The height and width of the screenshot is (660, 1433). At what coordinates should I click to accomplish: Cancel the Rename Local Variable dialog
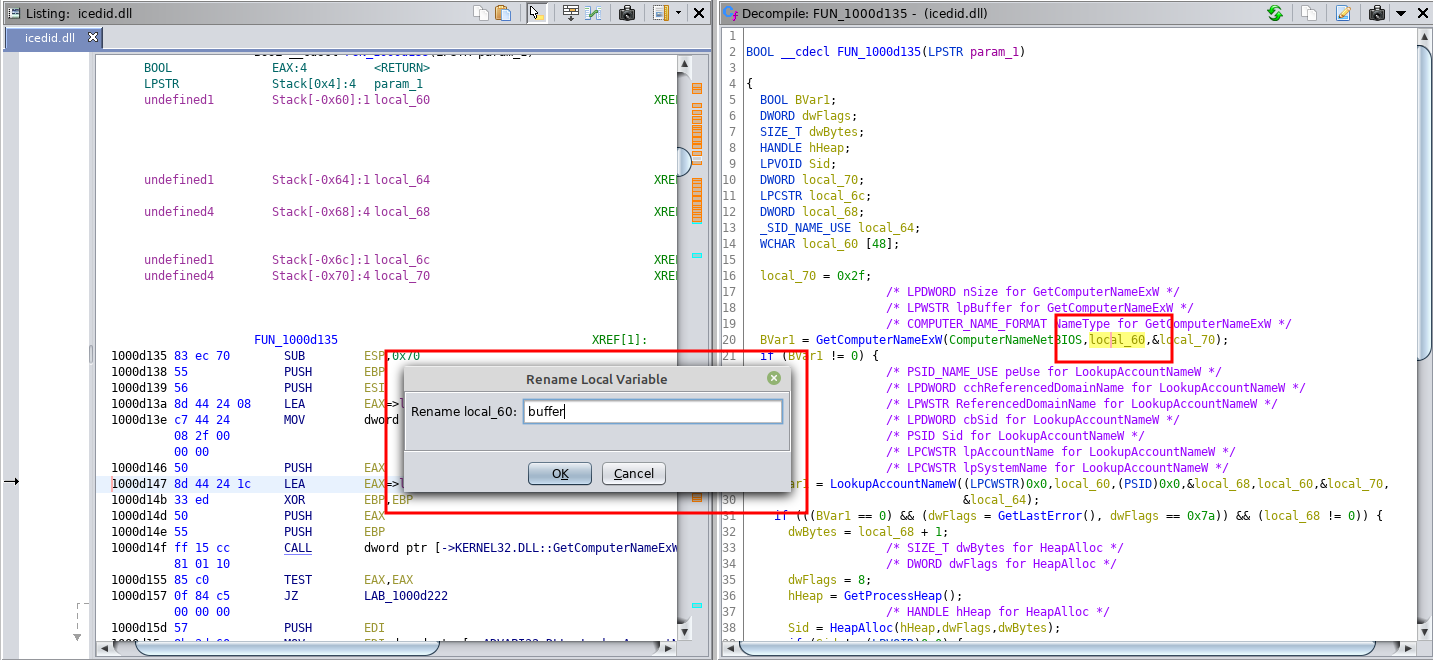[x=634, y=474]
